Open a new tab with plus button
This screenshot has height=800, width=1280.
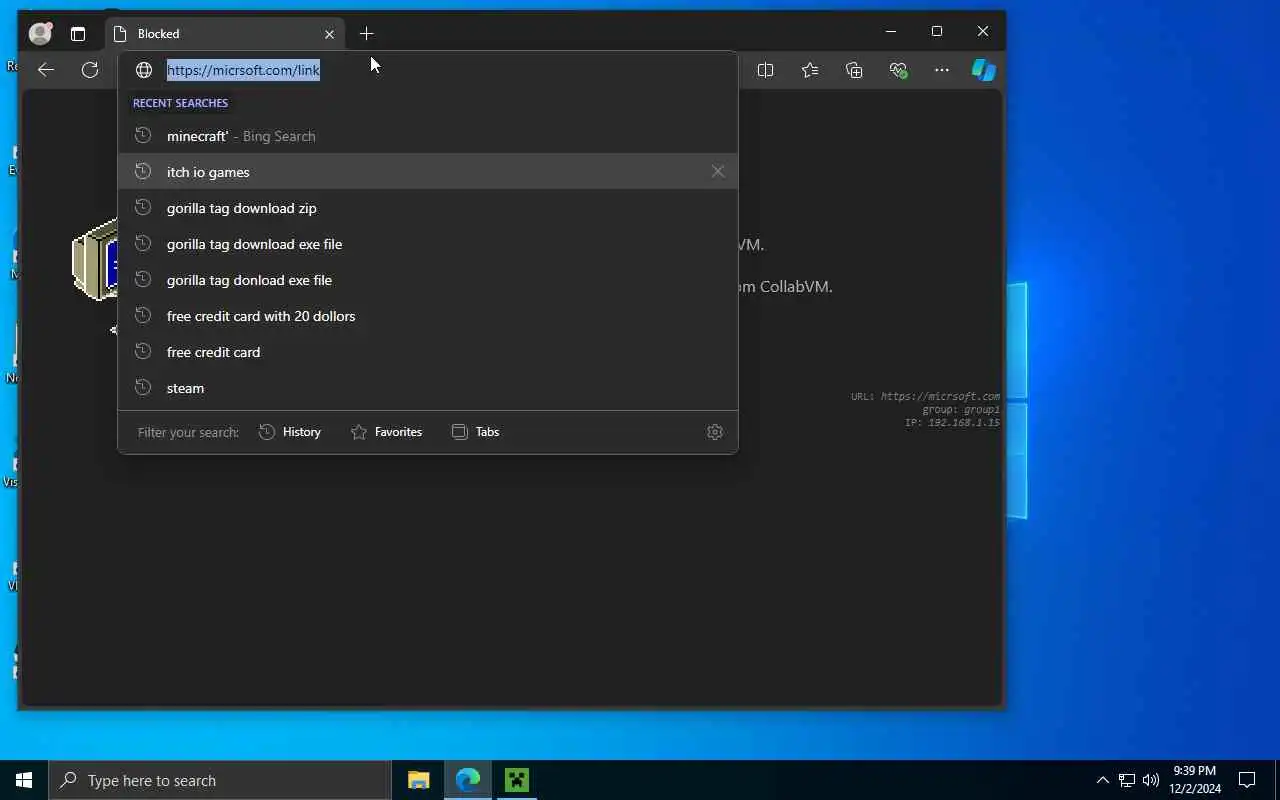[x=366, y=34]
